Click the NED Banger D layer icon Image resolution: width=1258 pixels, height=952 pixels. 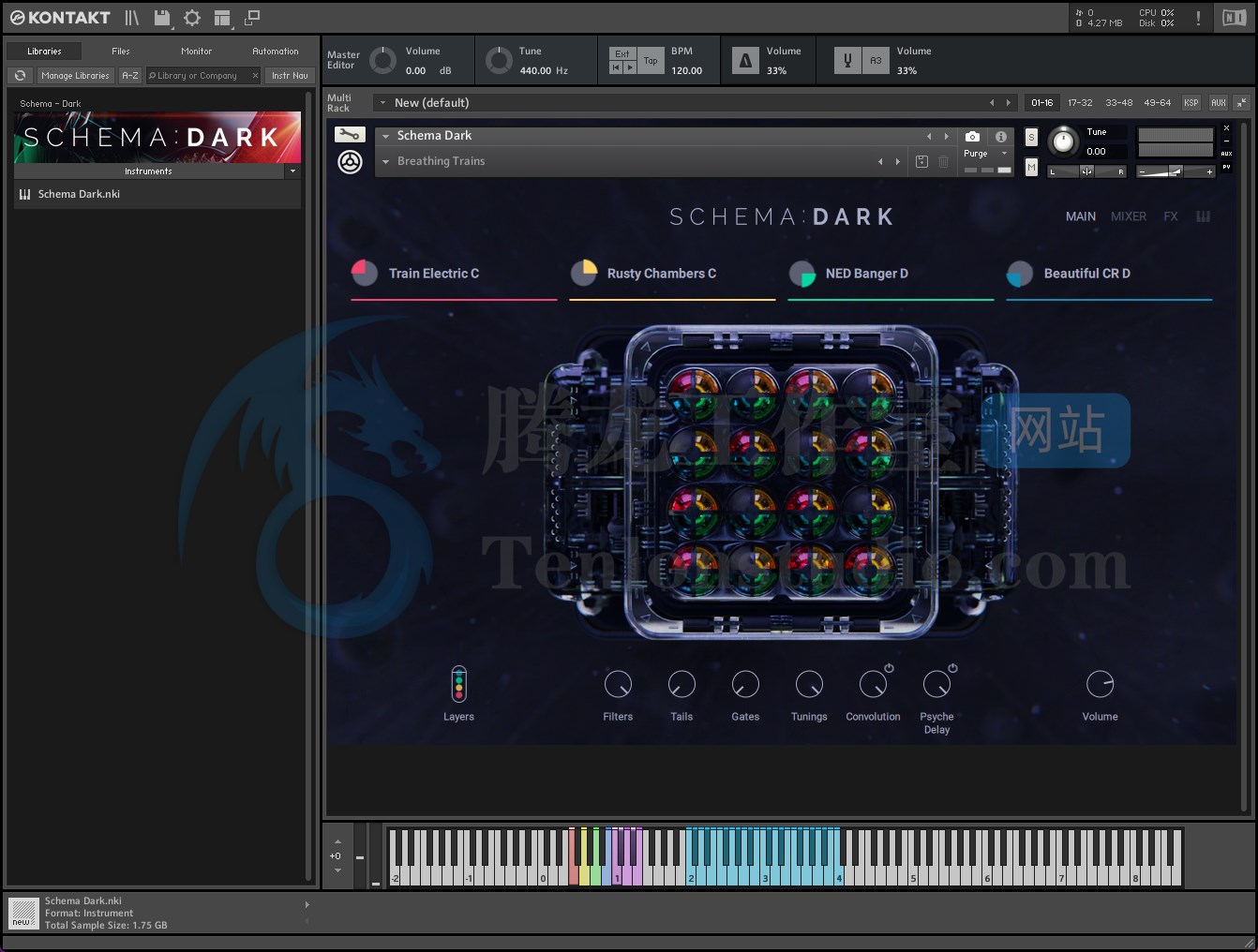(x=802, y=274)
